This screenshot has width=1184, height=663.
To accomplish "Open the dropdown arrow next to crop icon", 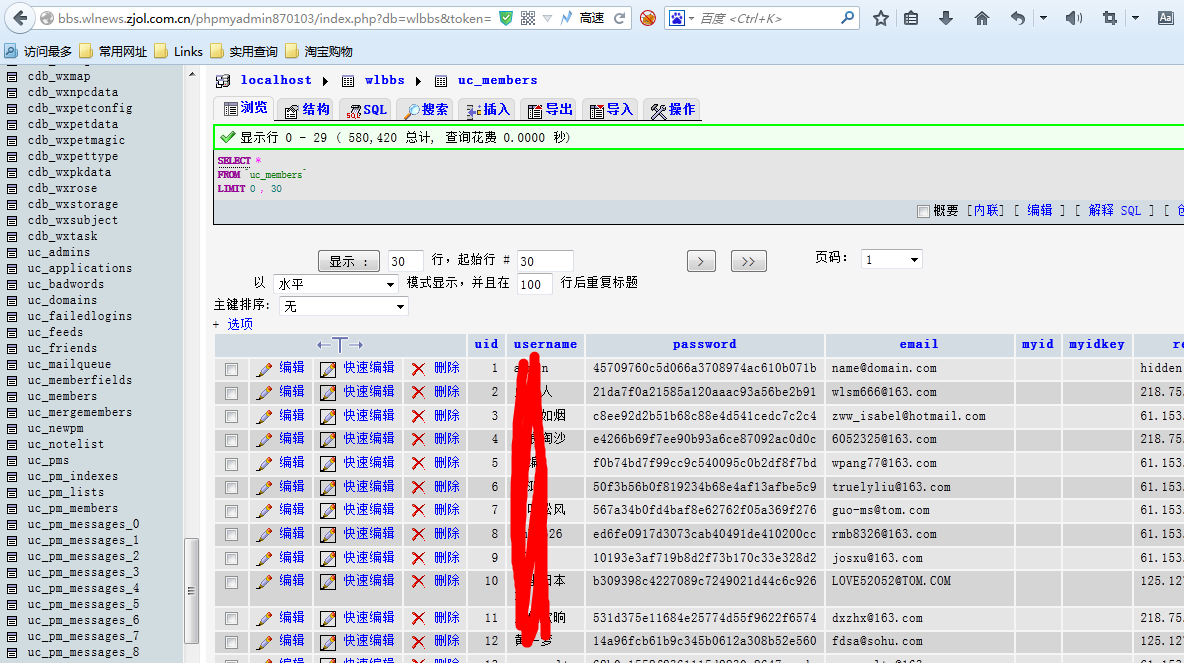I will point(1135,18).
